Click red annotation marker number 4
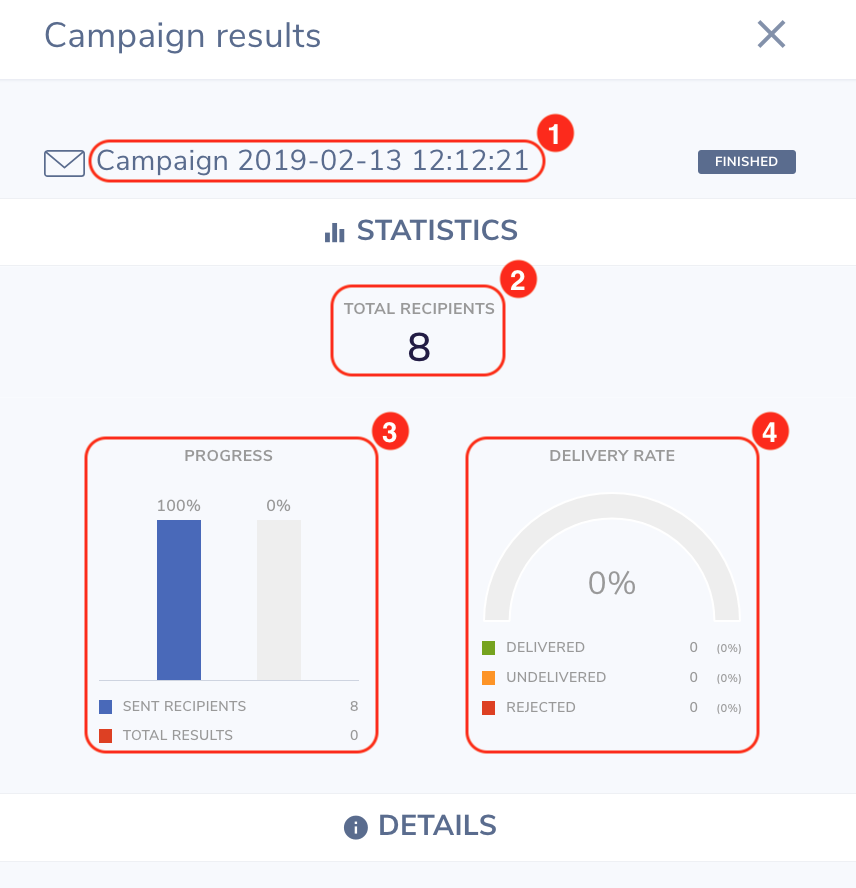This screenshot has width=856, height=888. click(770, 432)
